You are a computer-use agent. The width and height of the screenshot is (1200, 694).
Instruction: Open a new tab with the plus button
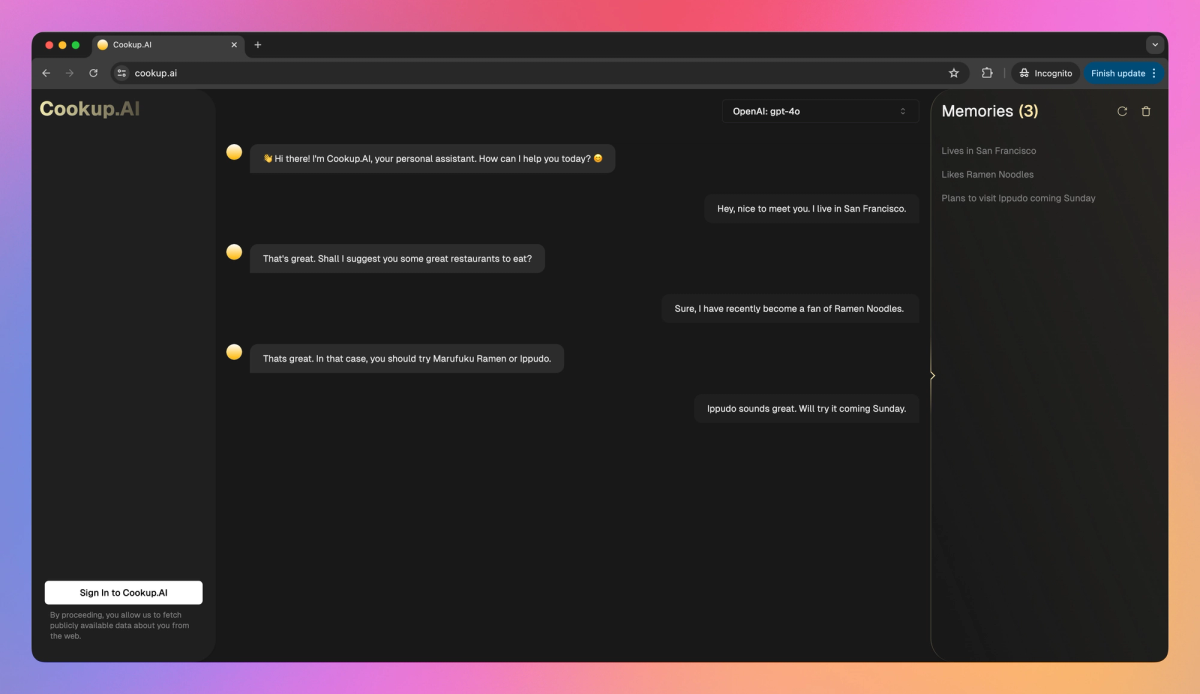click(258, 44)
